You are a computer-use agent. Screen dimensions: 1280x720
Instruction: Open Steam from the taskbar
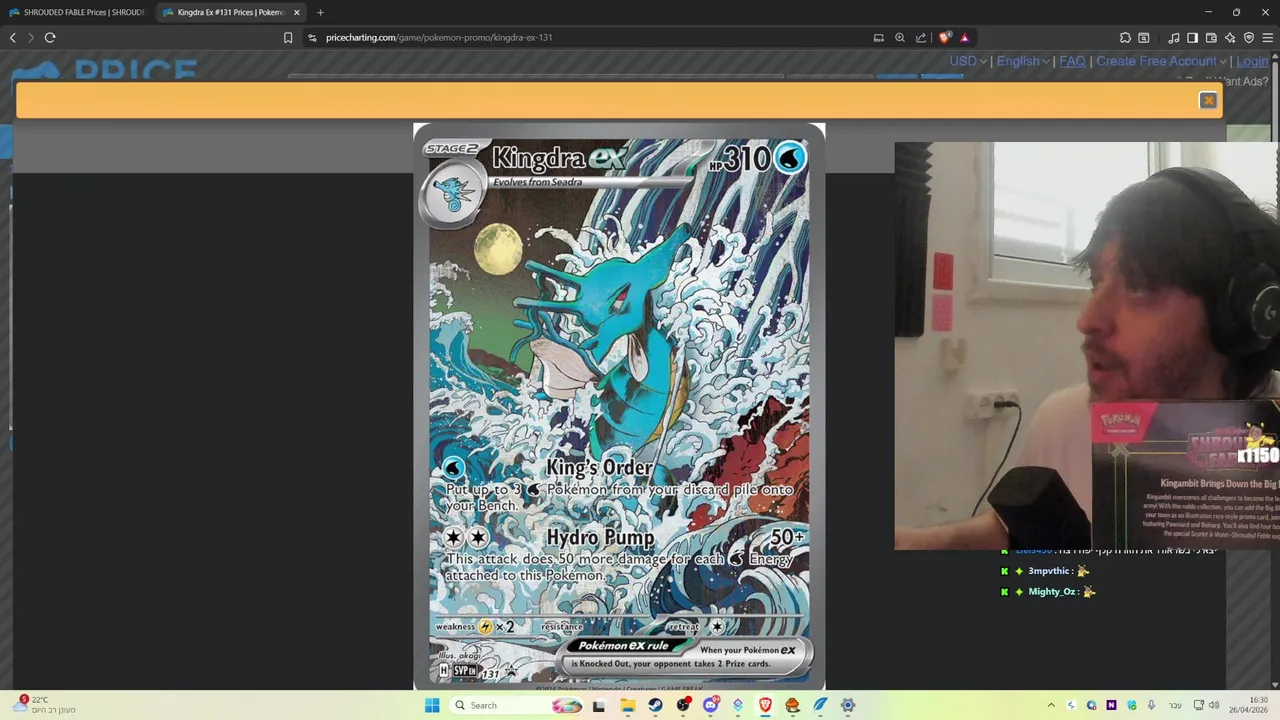tap(655, 706)
